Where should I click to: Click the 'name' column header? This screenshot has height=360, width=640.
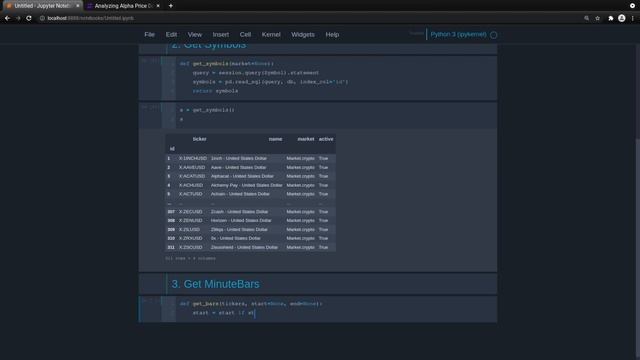[276, 139]
